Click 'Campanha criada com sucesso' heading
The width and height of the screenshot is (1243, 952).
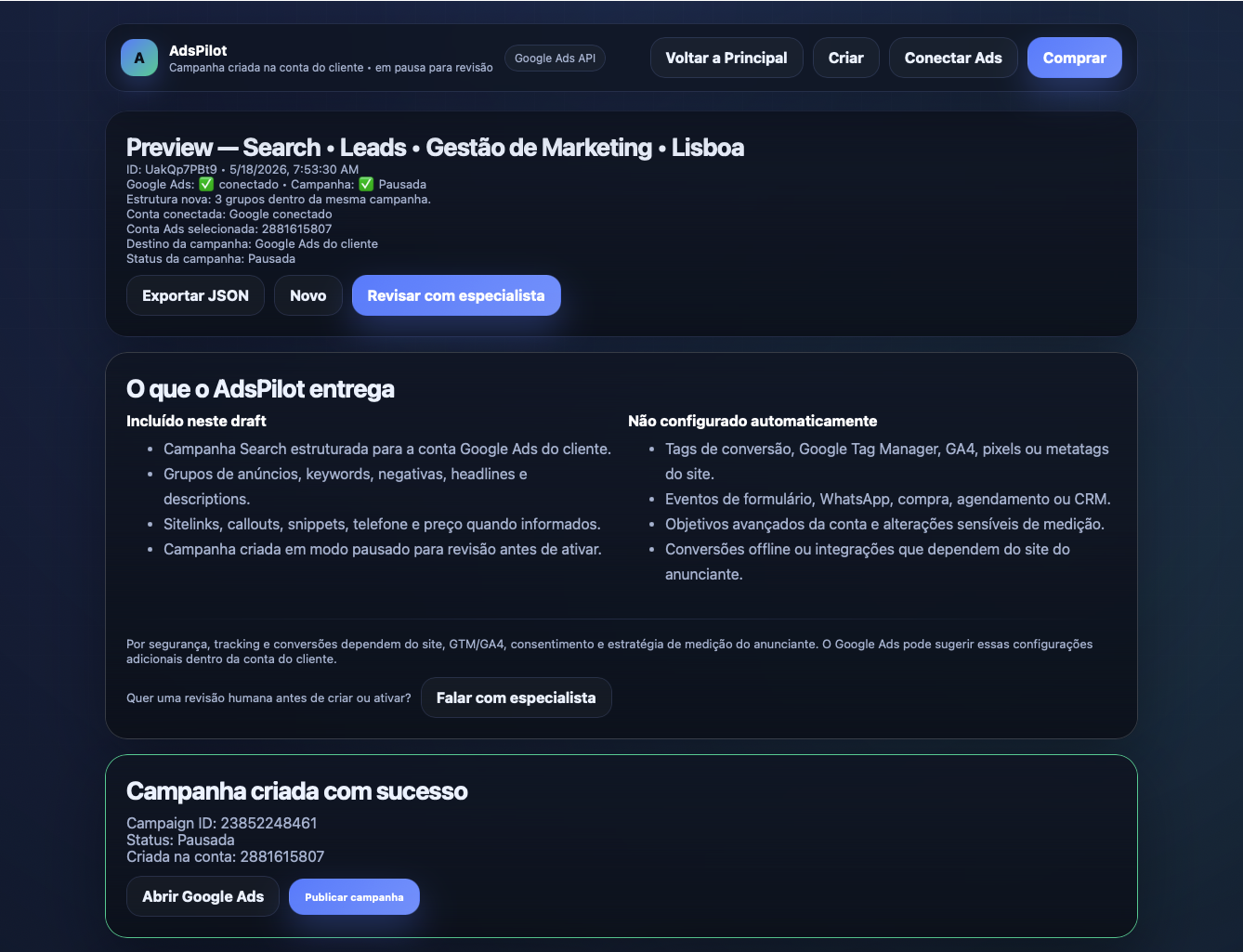(297, 791)
